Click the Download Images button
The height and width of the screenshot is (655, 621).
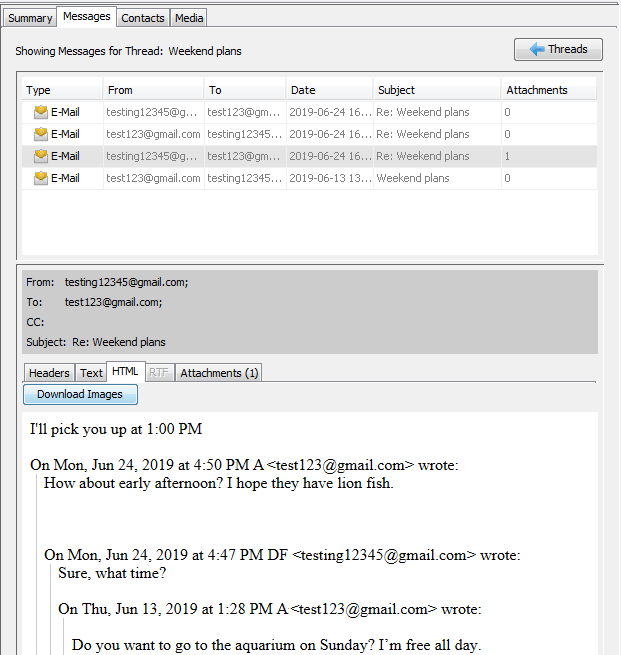point(80,394)
